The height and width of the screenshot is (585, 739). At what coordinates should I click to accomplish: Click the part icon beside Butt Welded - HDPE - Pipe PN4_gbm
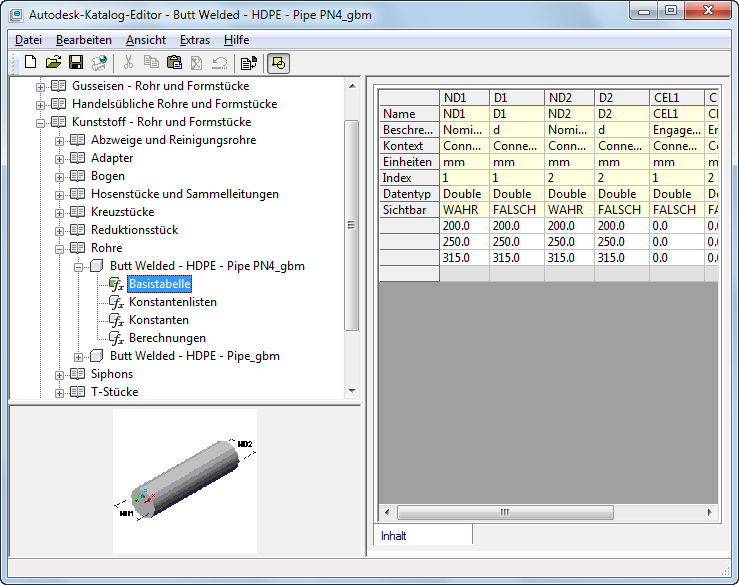click(x=97, y=266)
